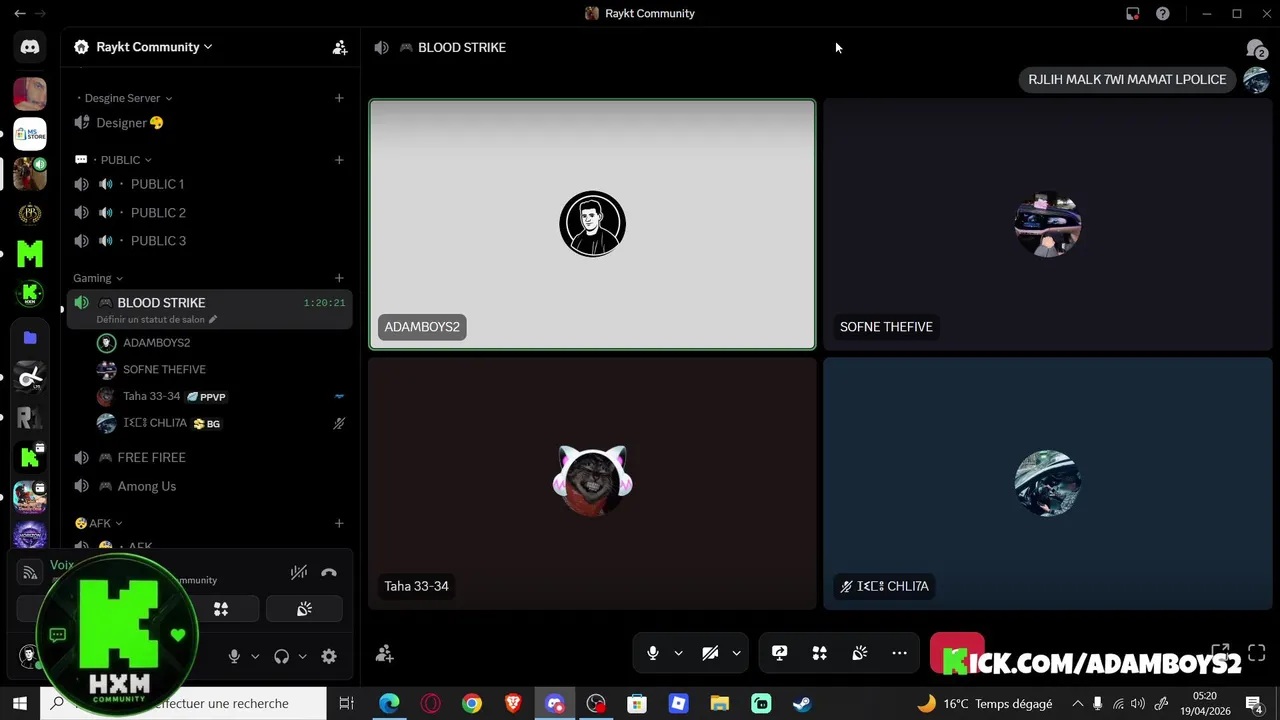Turn on camera in call control bar
Image resolution: width=1280 pixels, height=720 pixels.
(710, 653)
